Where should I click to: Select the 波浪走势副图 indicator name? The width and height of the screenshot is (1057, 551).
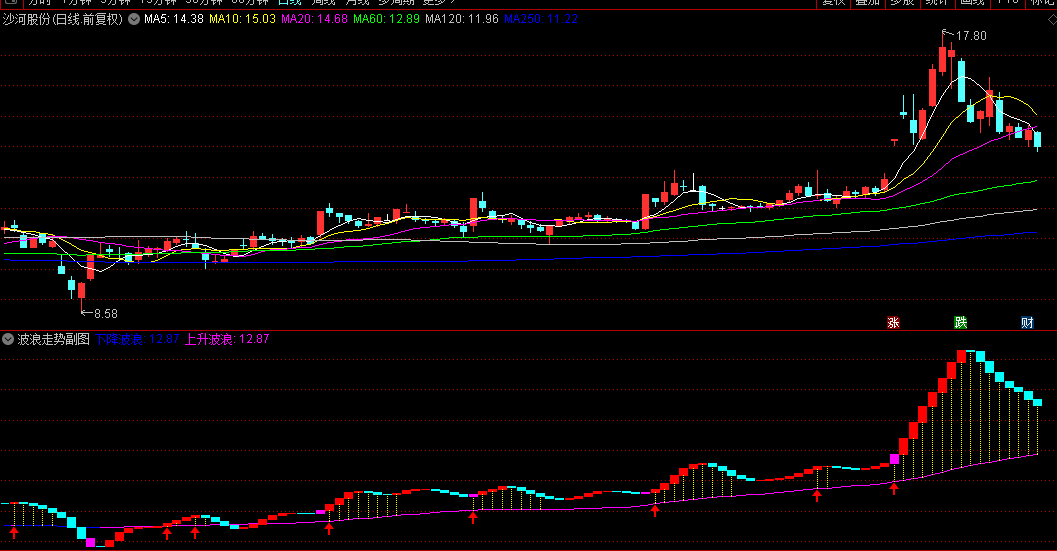coord(53,339)
